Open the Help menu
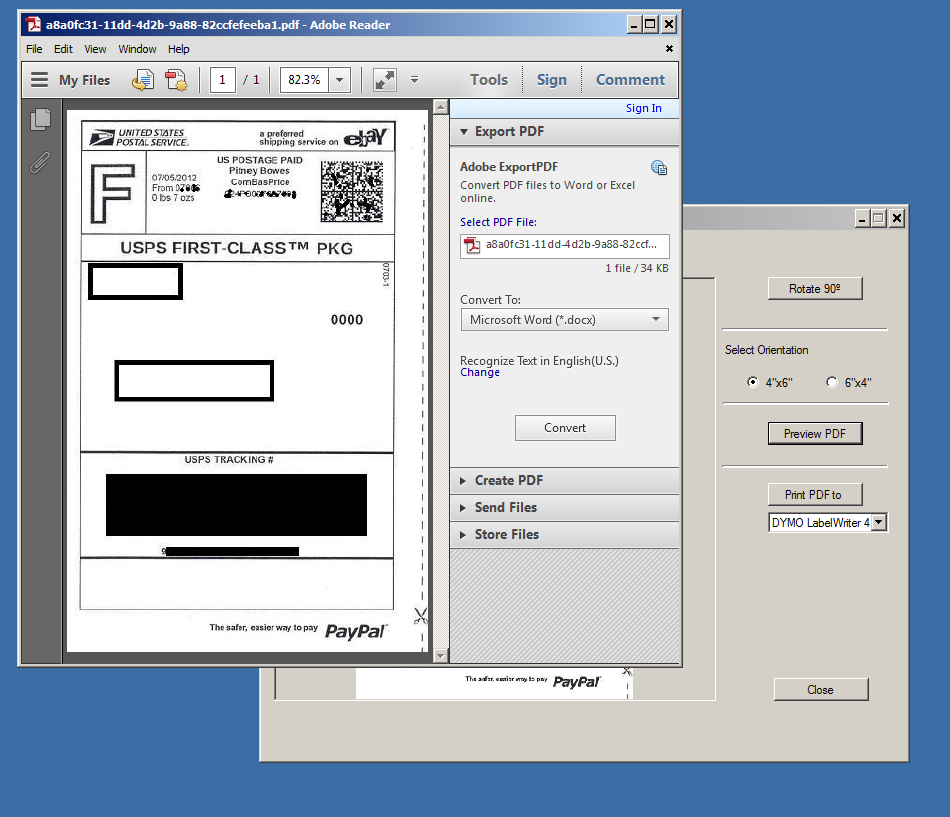 point(179,49)
